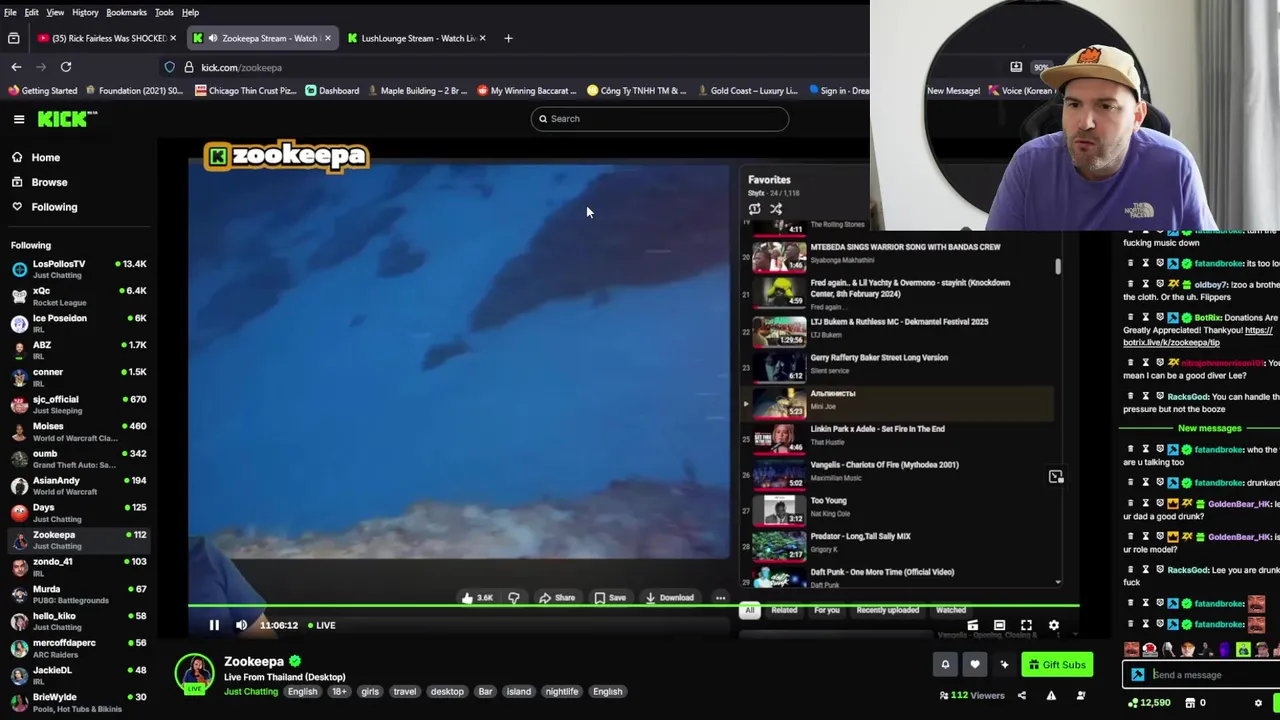1280x720 pixels.
Task: Click the Download arrow under the video
Action: (x=669, y=598)
